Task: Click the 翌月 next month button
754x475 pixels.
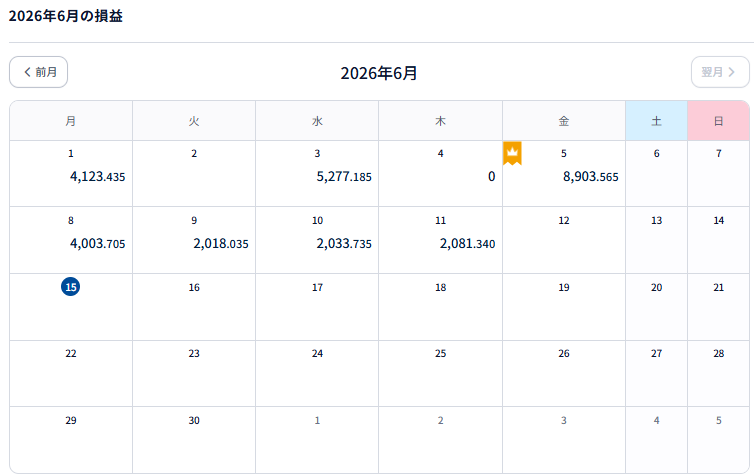Action: pyautogui.click(x=720, y=72)
